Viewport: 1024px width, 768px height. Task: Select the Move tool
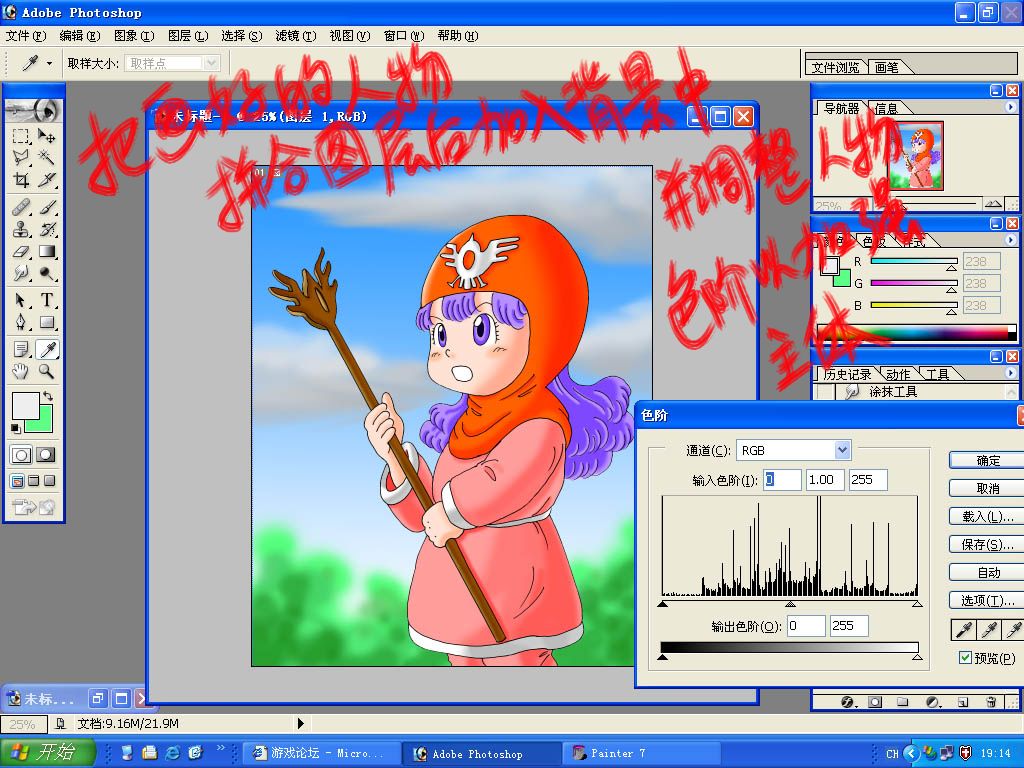(x=46, y=136)
